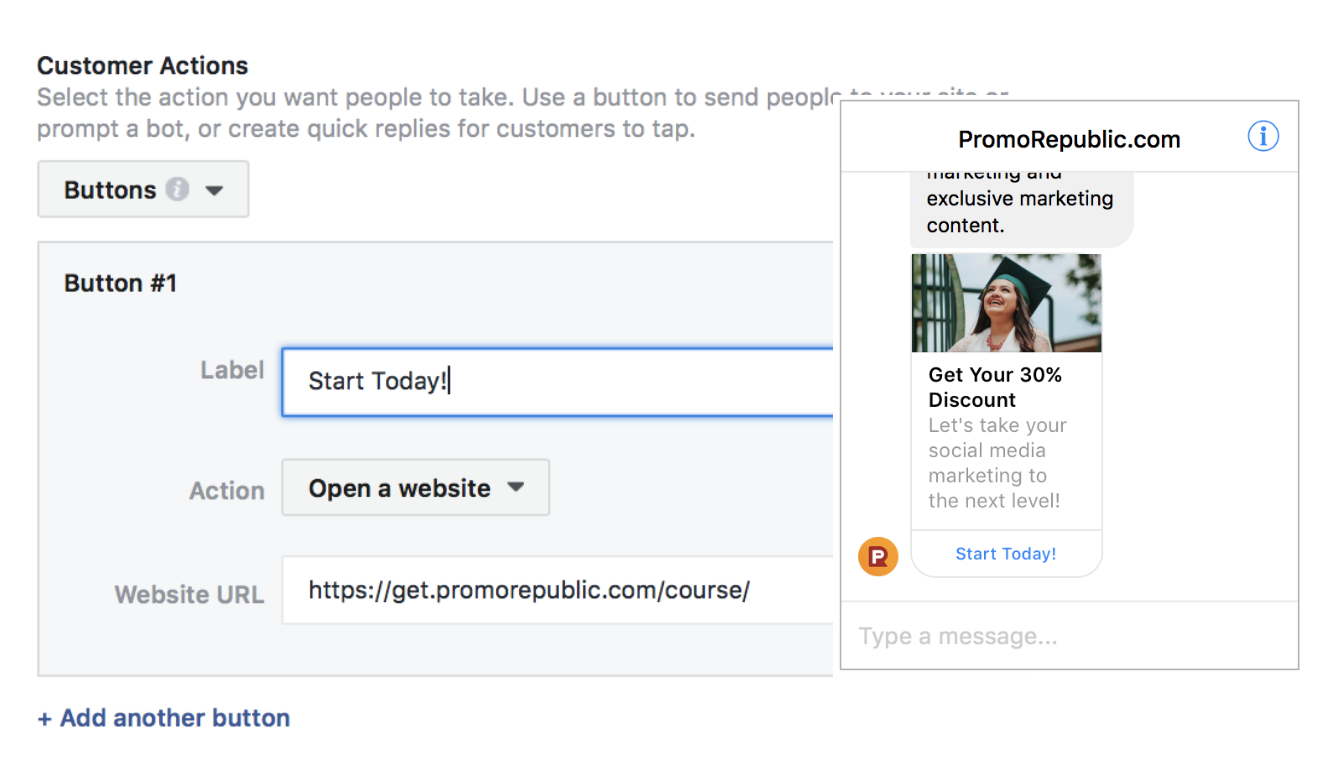Image resolution: width=1322 pixels, height=764 pixels.
Task: Click + Add another button link
Action: tap(164, 718)
